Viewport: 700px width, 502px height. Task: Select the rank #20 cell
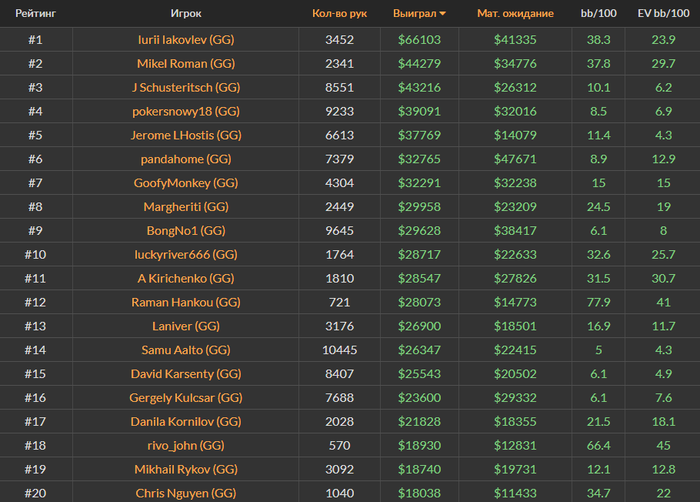35,493
